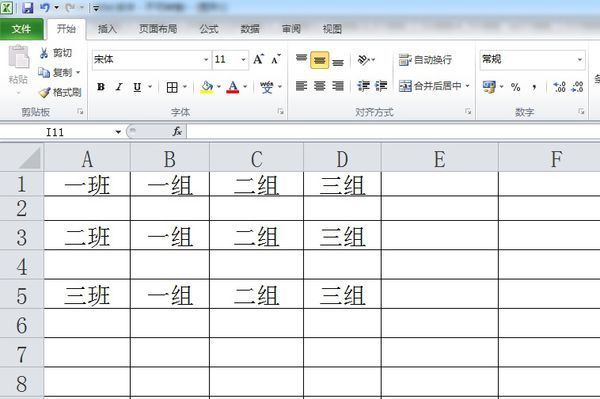Switch to the 审阅 (Review) tab

coord(291,29)
